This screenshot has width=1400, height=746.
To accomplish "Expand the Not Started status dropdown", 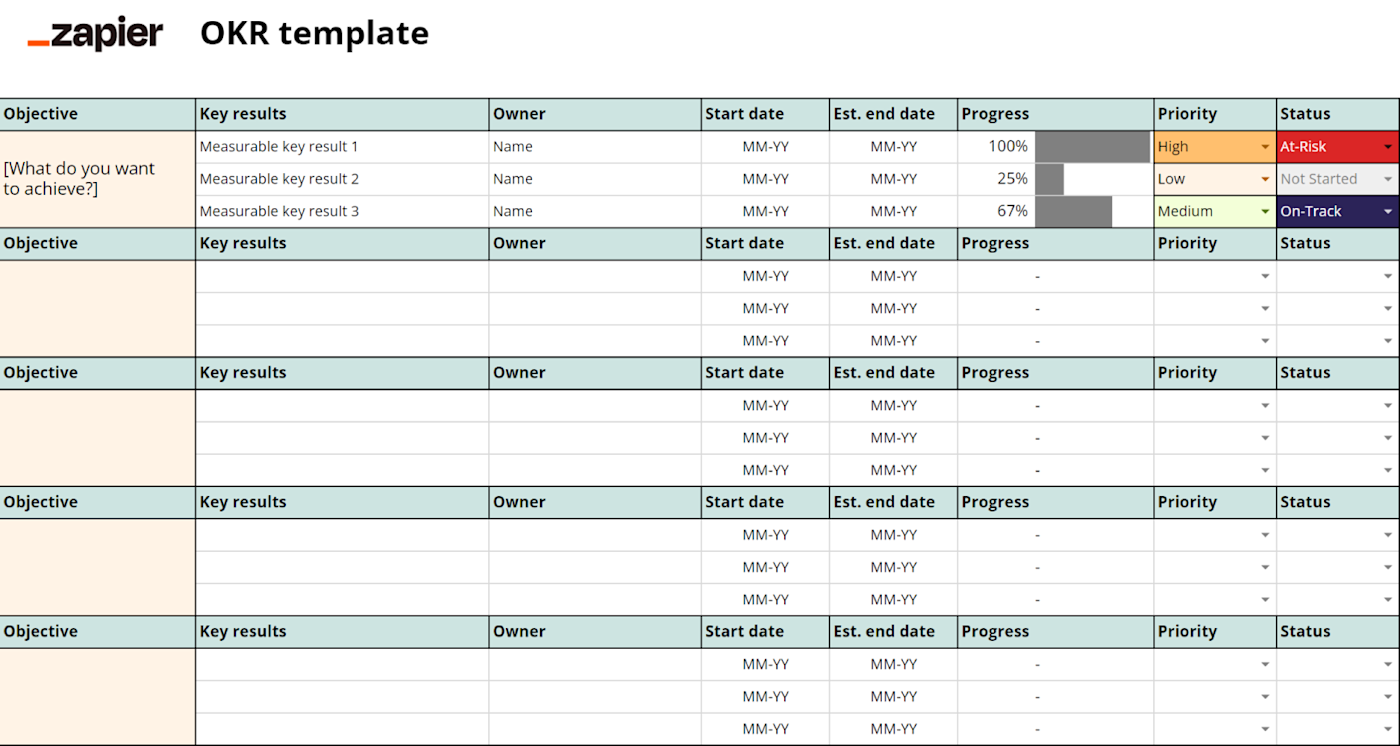I will [x=1388, y=180].
